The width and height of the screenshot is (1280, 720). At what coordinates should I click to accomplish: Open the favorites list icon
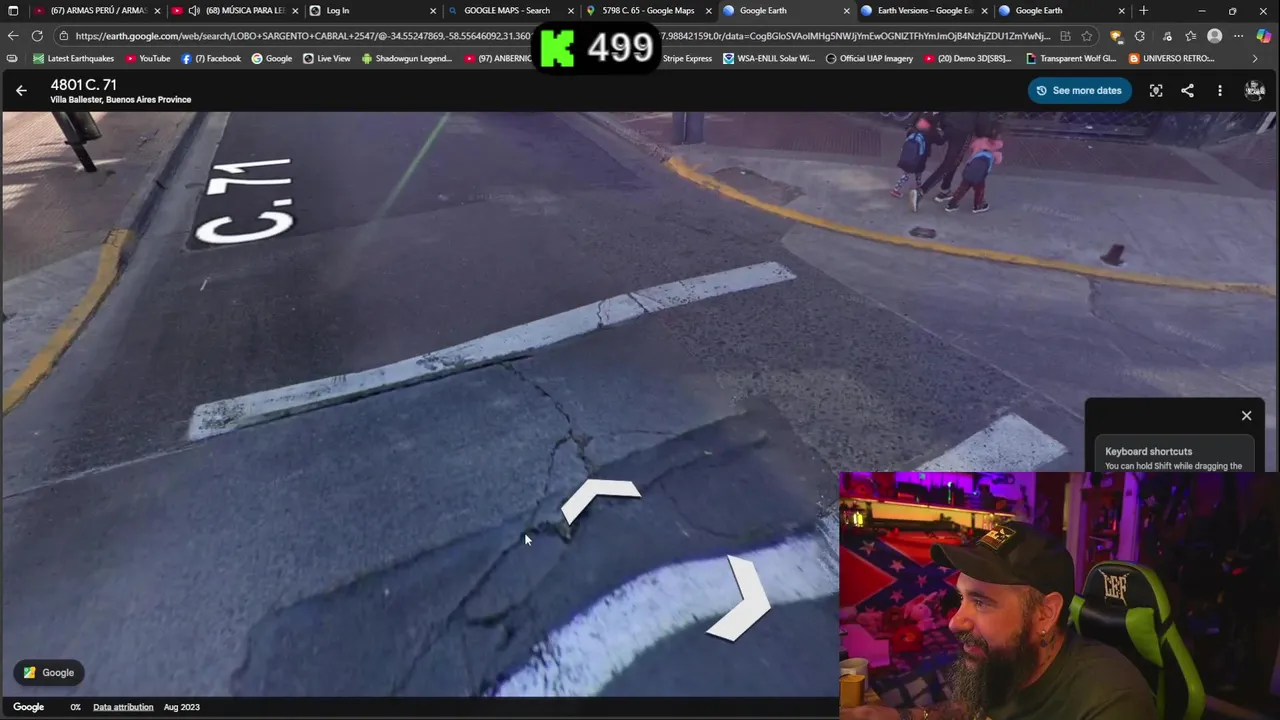click(1190, 36)
